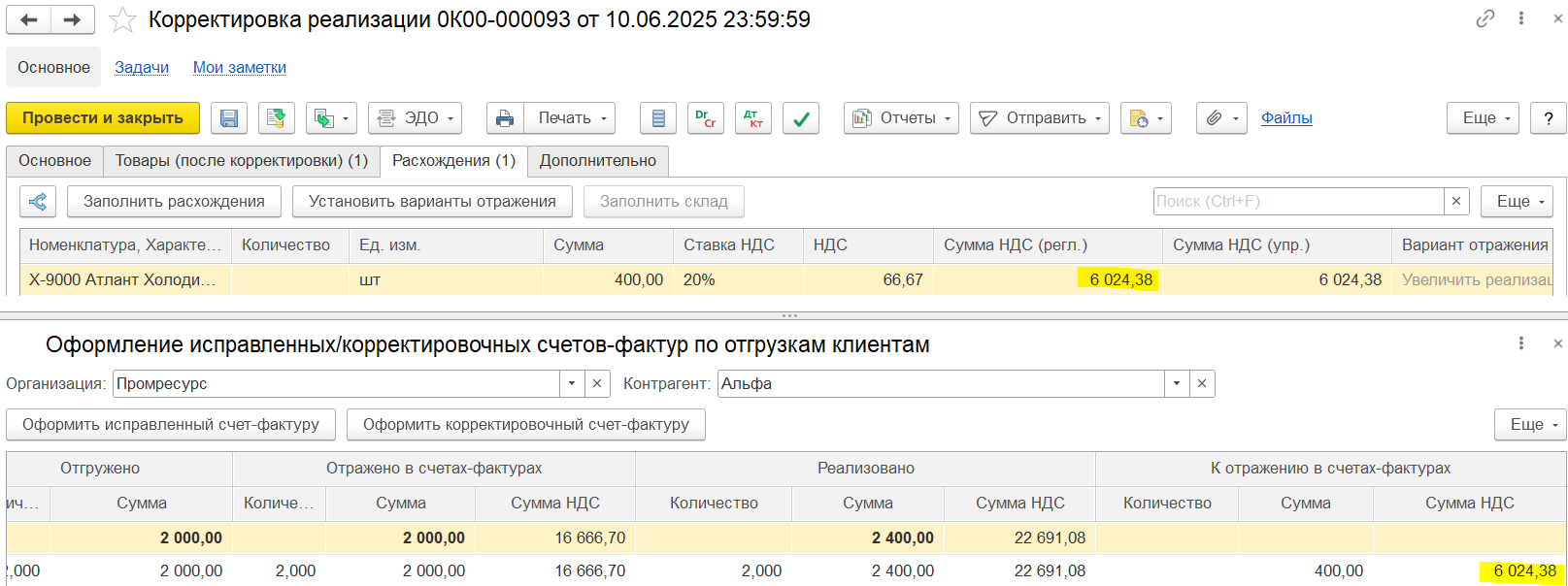The height and width of the screenshot is (586, 1568).
Task: Expand the ЭДО dropdown menu
Action: tap(415, 118)
